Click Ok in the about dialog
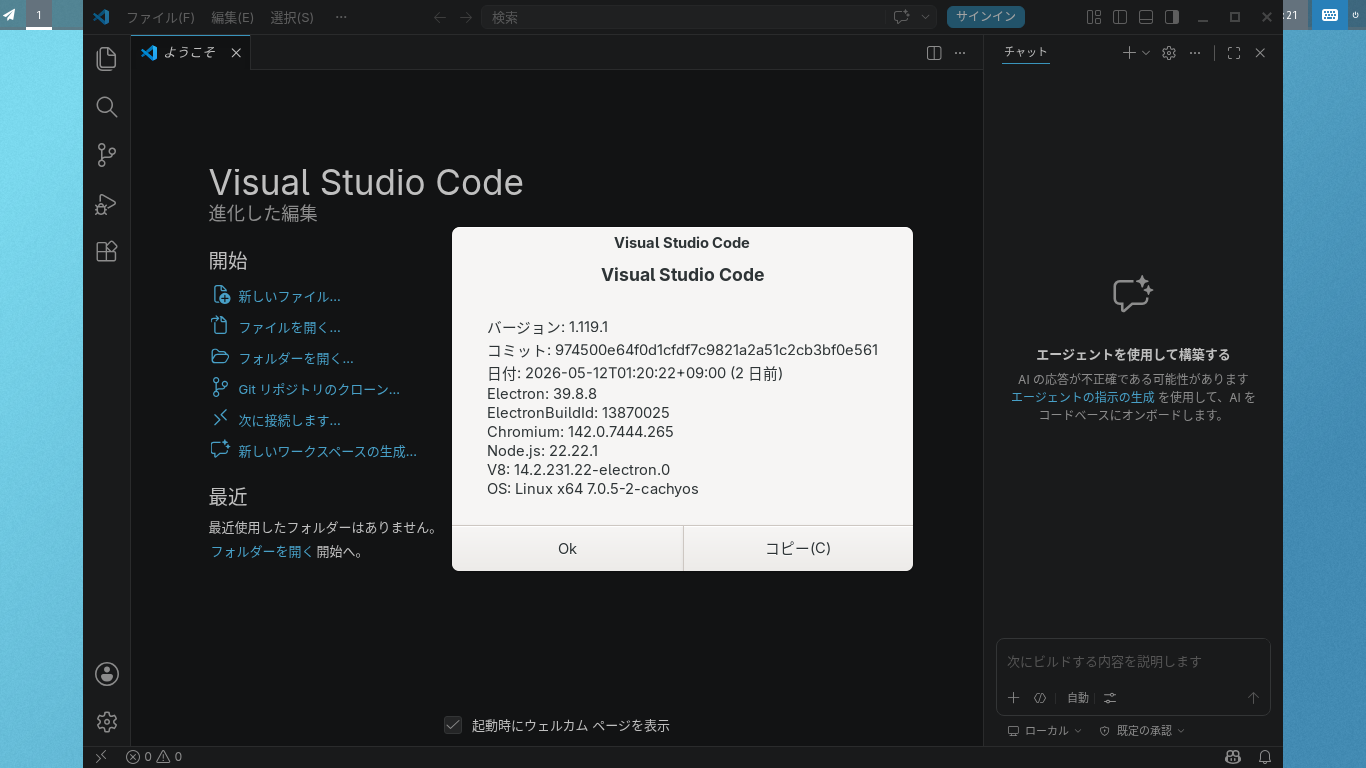The width and height of the screenshot is (1366, 768). click(567, 548)
